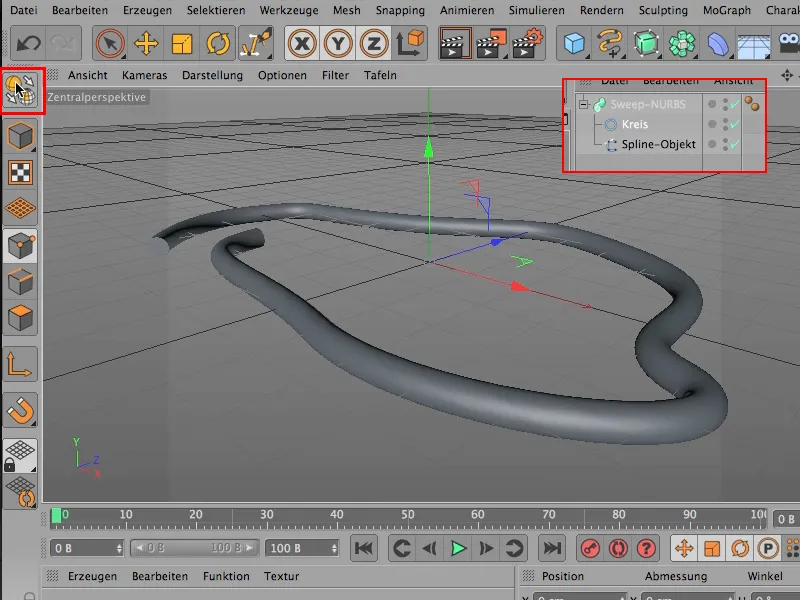Add a Cube primitive object

click(x=574, y=44)
